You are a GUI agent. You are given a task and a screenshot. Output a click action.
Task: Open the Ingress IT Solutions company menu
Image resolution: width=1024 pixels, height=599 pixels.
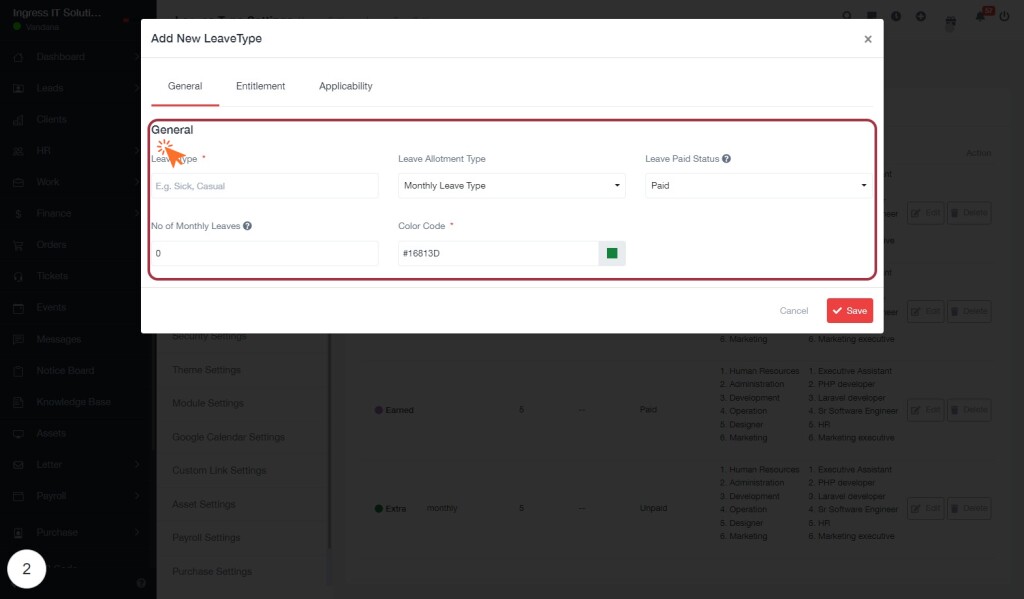[57, 12]
